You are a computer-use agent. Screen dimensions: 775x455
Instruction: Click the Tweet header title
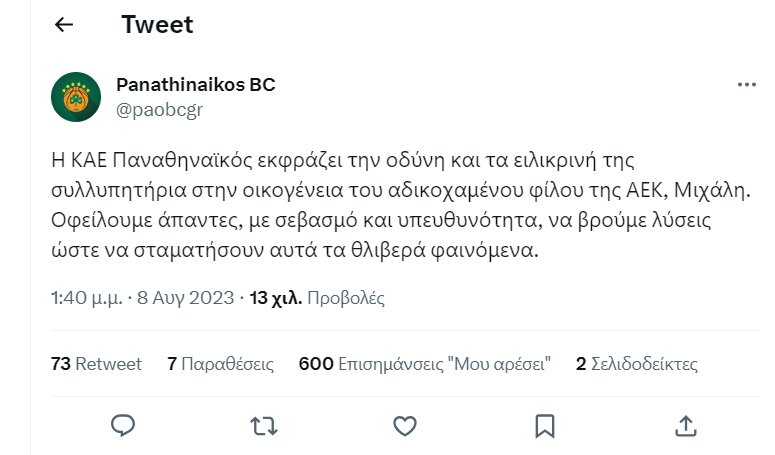pos(157,24)
